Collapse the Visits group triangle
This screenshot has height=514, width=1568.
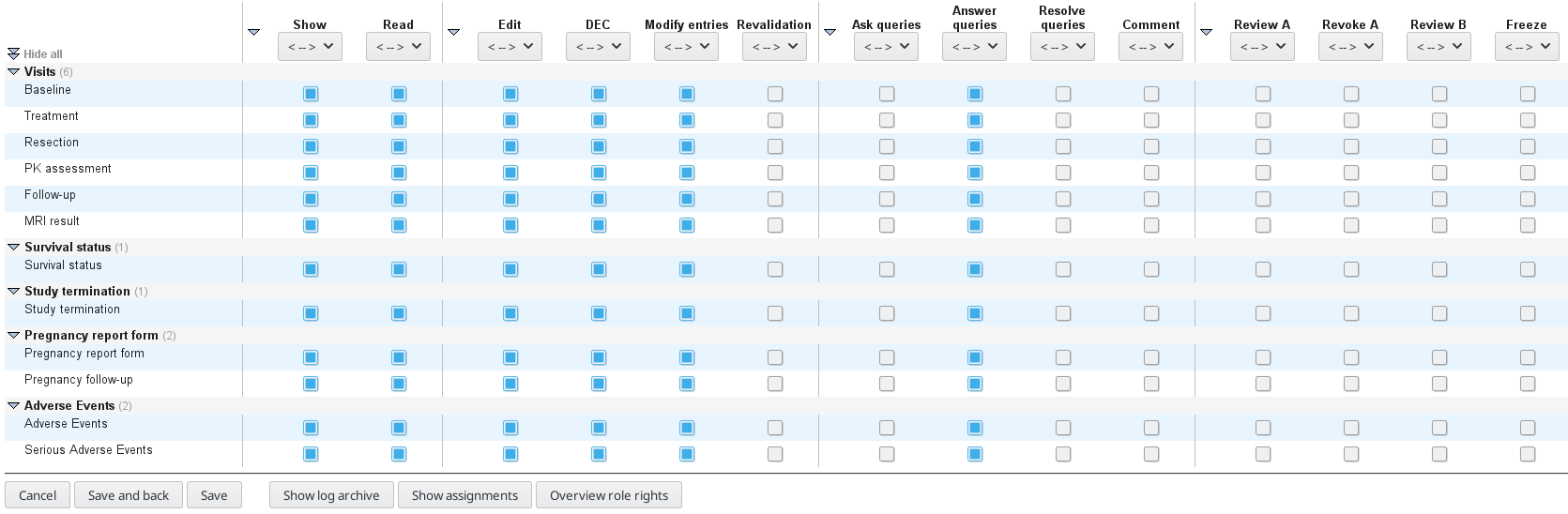pos(13,71)
